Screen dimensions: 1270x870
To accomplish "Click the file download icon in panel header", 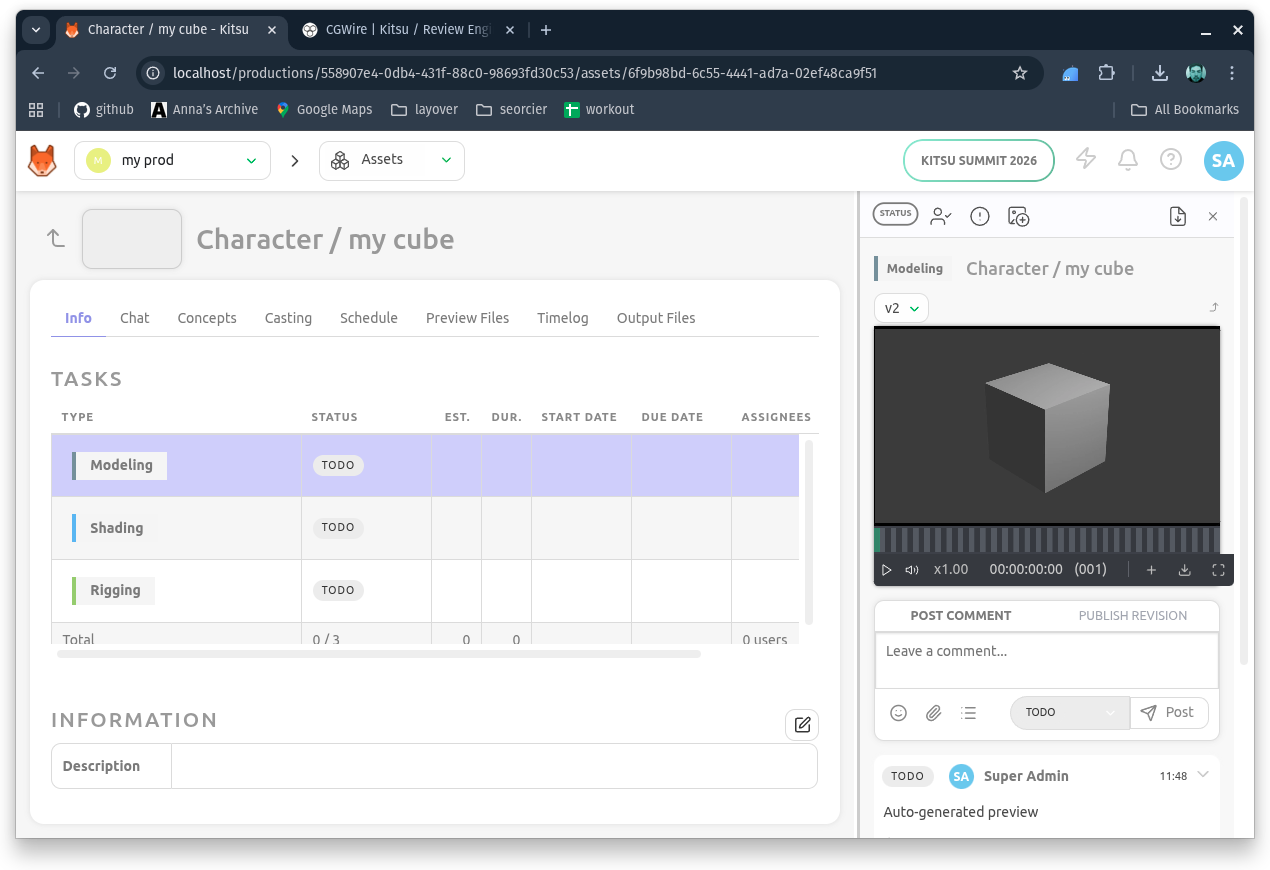I will coord(1177,216).
